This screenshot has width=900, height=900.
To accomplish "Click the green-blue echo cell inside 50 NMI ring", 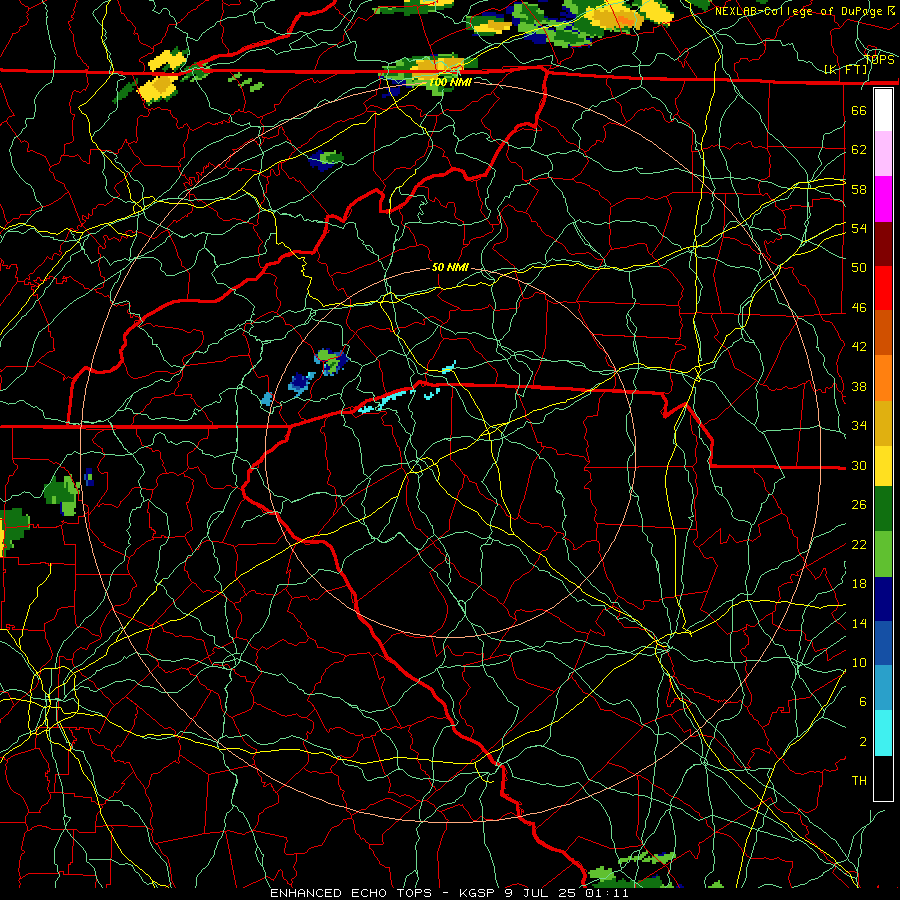I will coord(331,362).
